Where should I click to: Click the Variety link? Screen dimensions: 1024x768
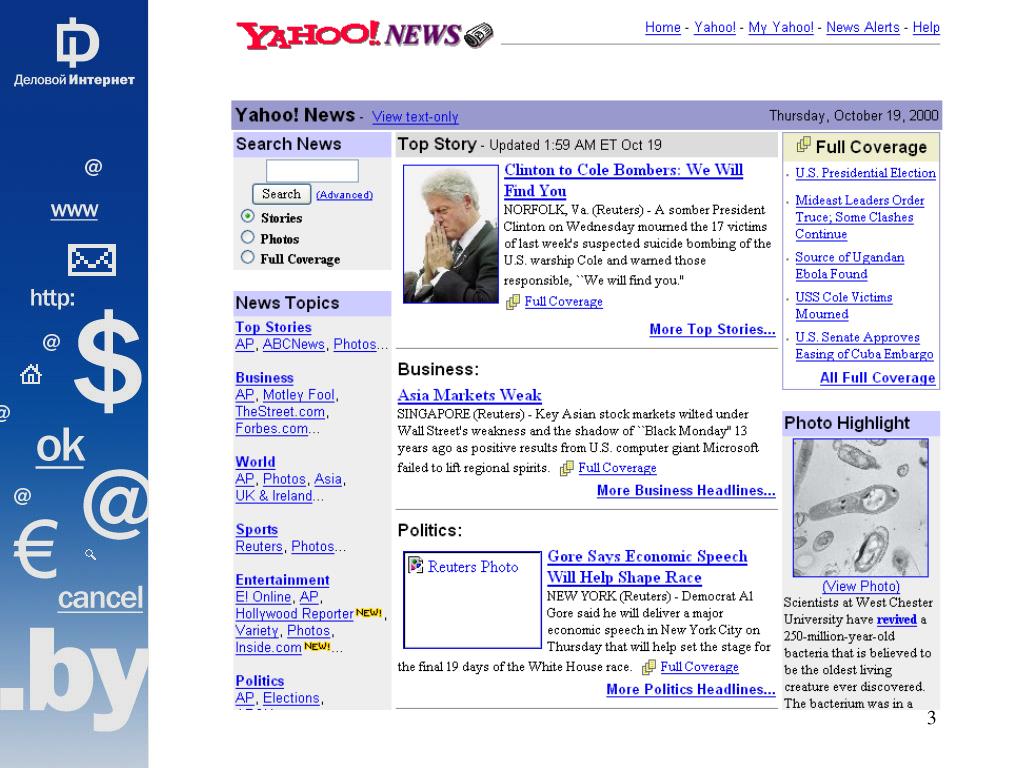pos(257,630)
